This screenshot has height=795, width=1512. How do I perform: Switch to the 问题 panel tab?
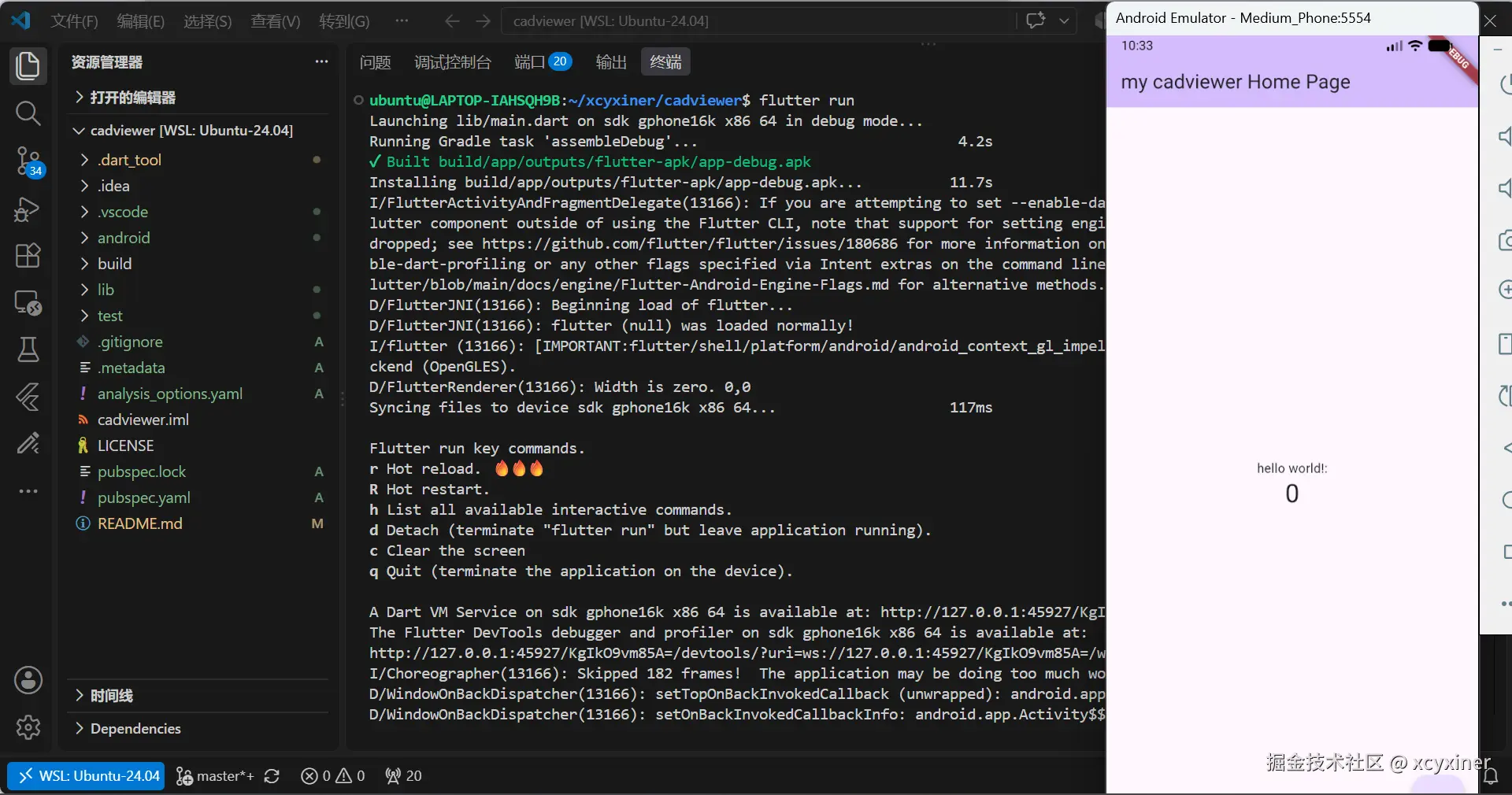375,62
